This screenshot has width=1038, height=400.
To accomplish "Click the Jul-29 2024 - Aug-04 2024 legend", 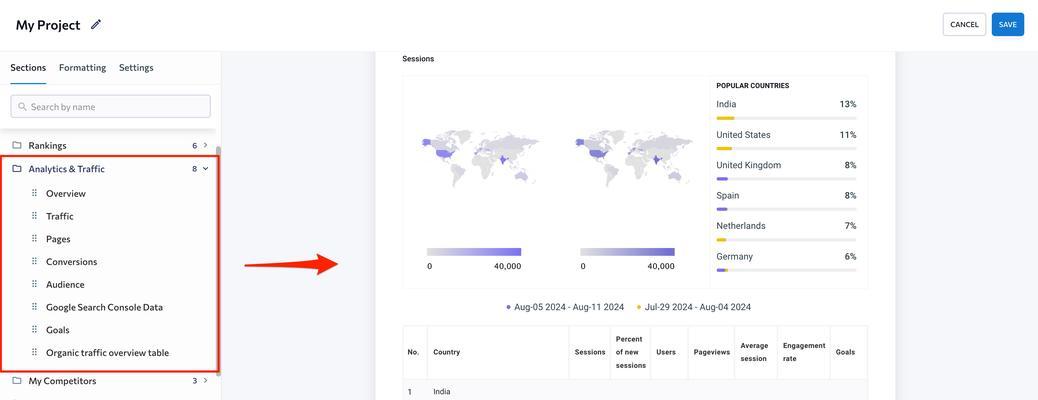I will (x=694, y=307).
